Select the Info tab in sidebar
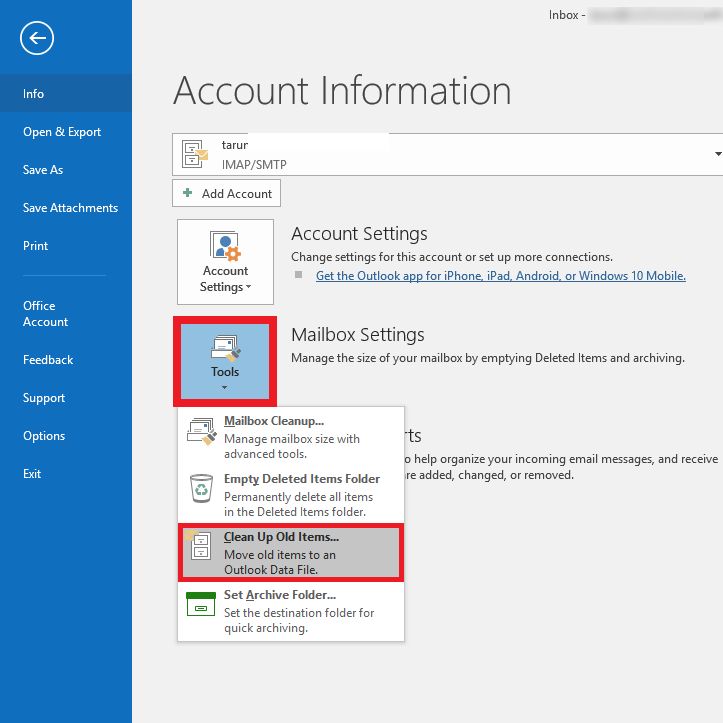The width and height of the screenshot is (723, 723). [x=65, y=94]
